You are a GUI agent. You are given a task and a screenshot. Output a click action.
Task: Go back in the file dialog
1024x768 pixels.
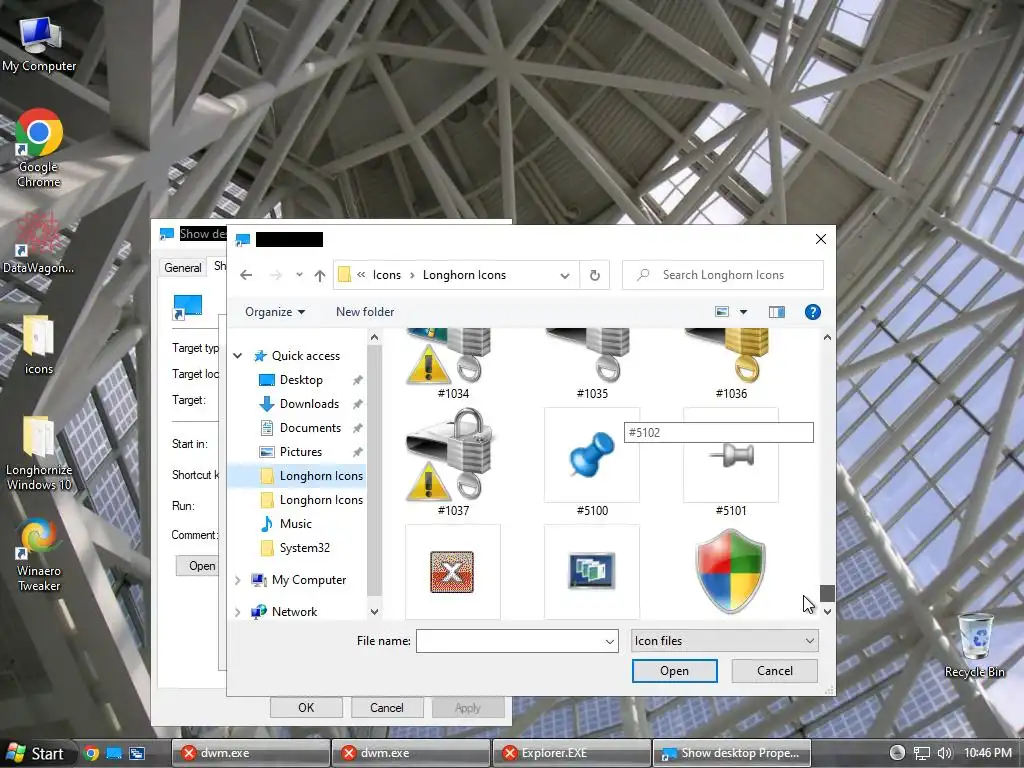(246, 275)
